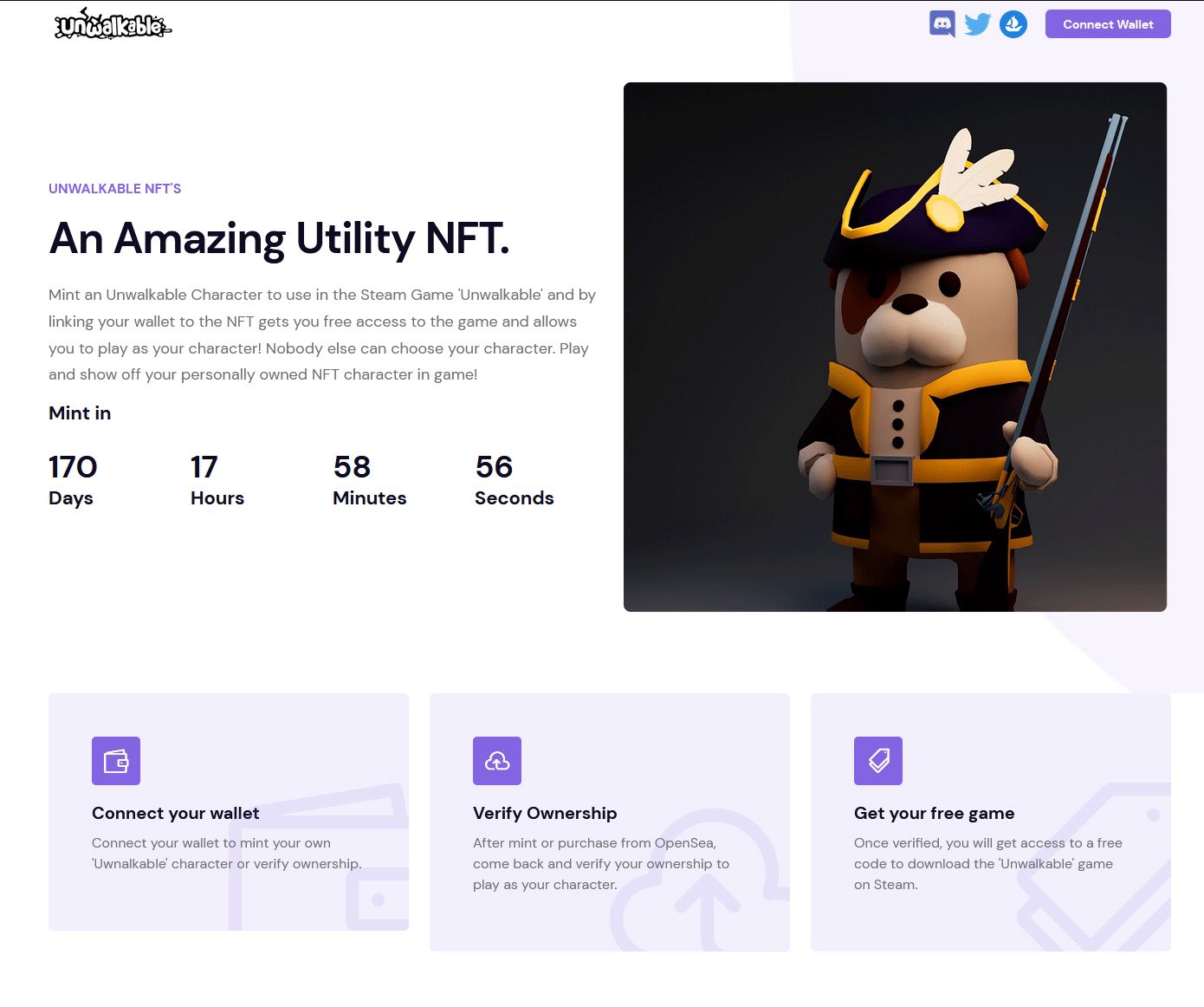Screen dimensions: 1204x1007
Task: Click the 'Seconds' countdown label
Action: (515, 498)
